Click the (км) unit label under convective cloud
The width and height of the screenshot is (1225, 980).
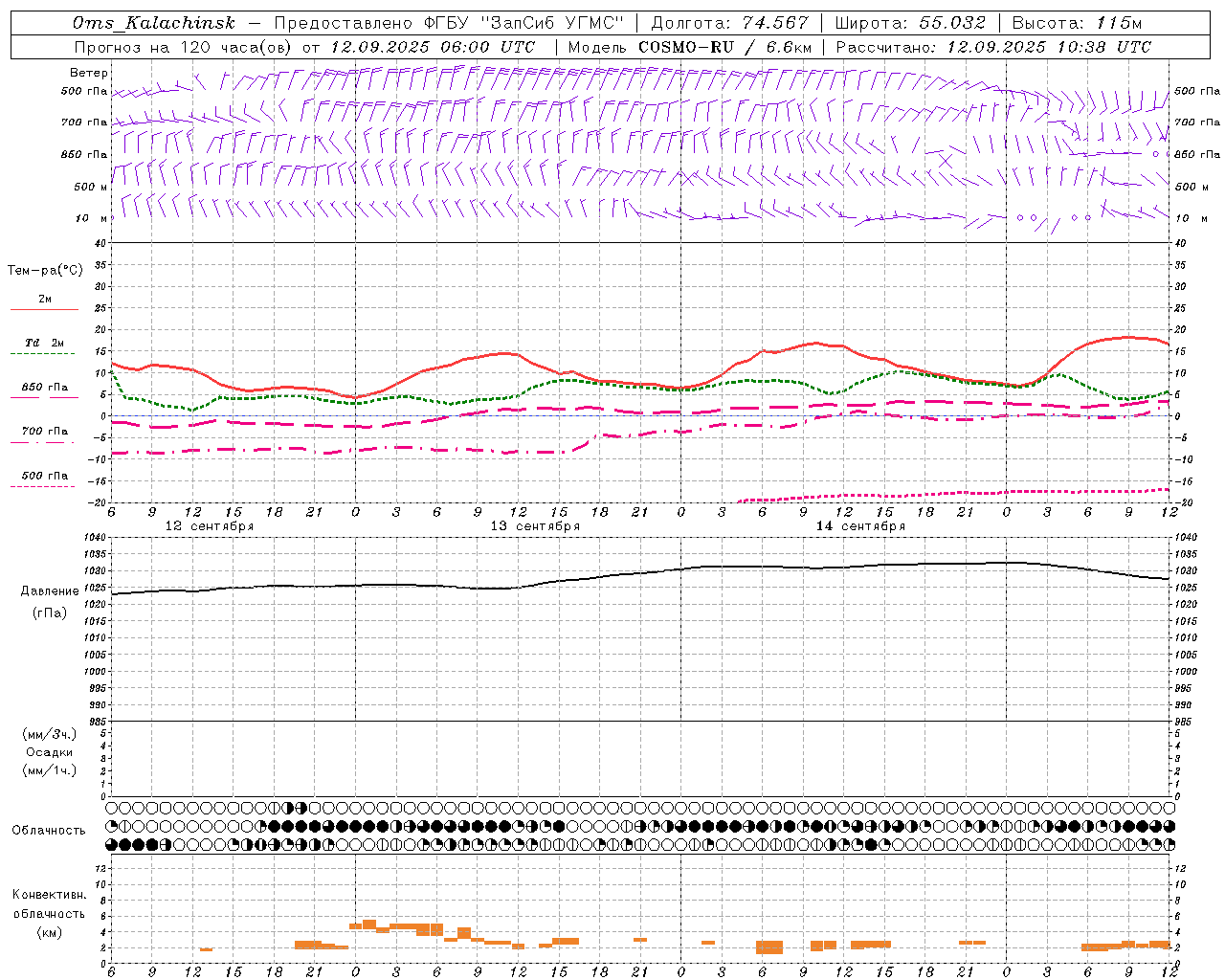coord(50,932)
